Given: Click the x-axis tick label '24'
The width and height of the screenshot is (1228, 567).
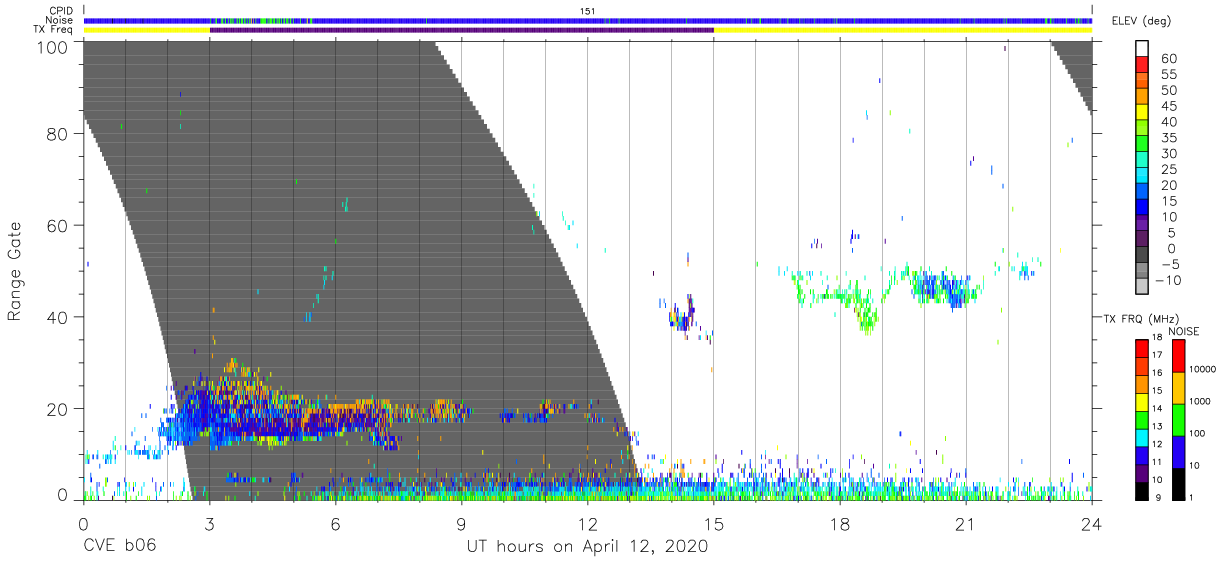Looking at the screenshot, I should click(x=1091, y=522).
